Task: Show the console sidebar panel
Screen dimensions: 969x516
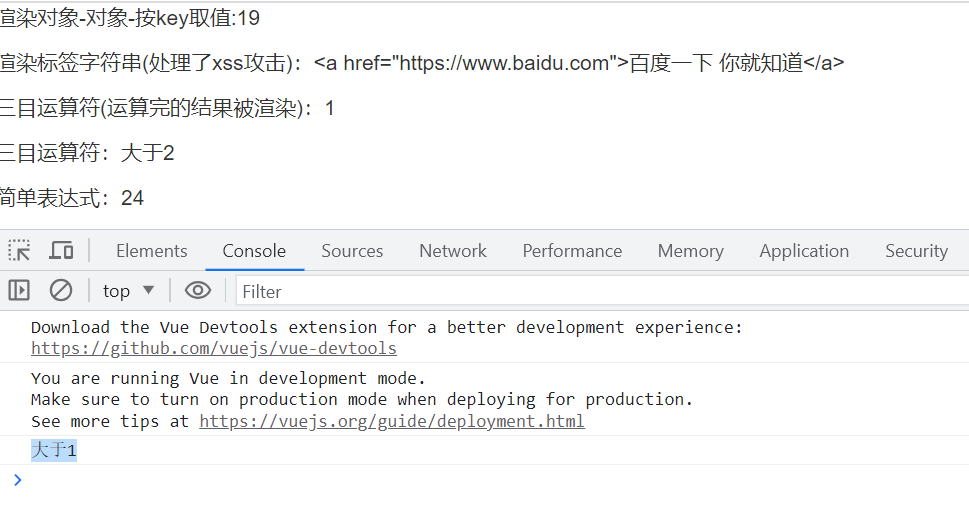Action: (x=19, y=291)
